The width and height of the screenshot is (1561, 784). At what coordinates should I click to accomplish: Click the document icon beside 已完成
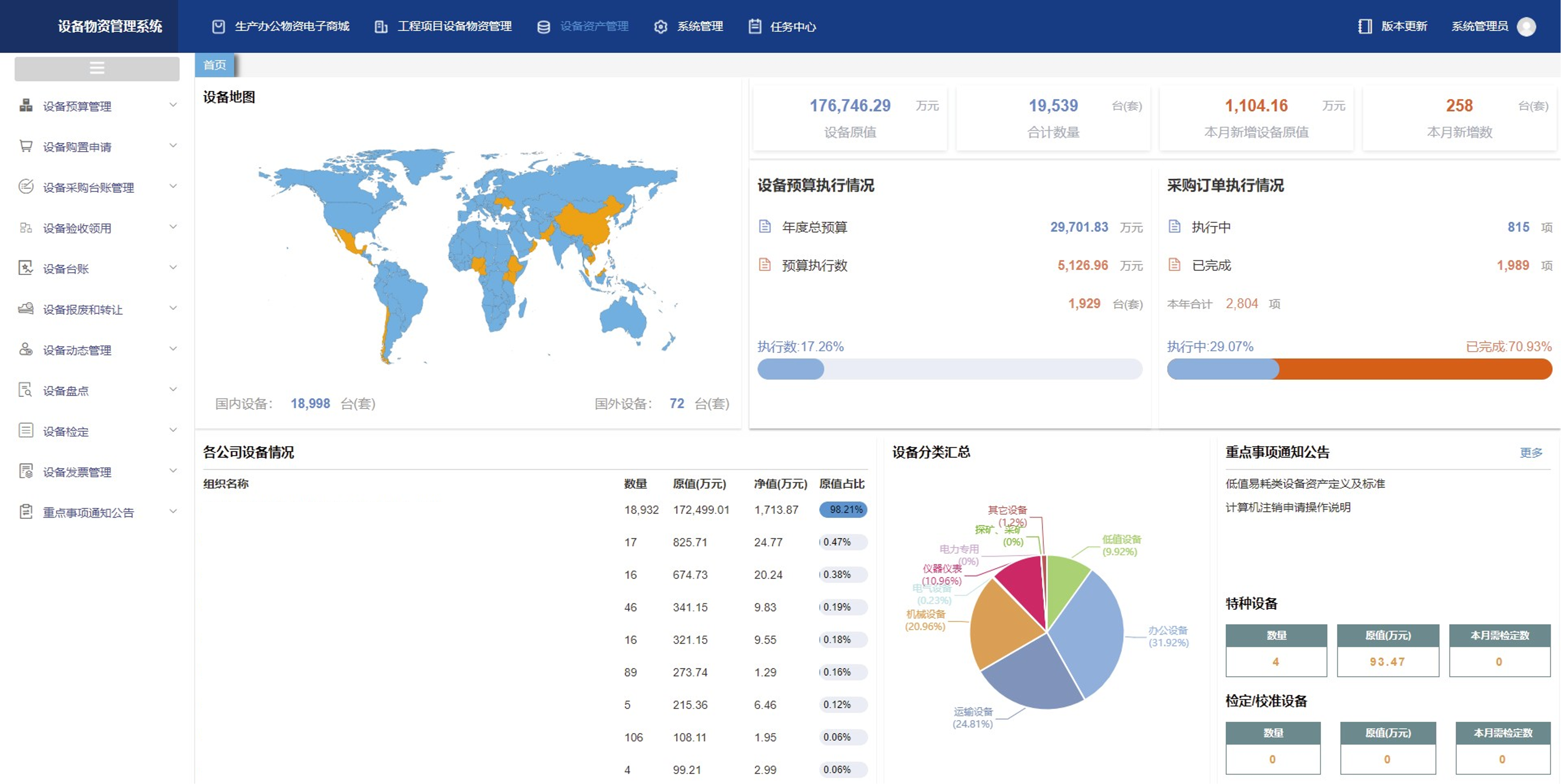[x=1174, y=265]
